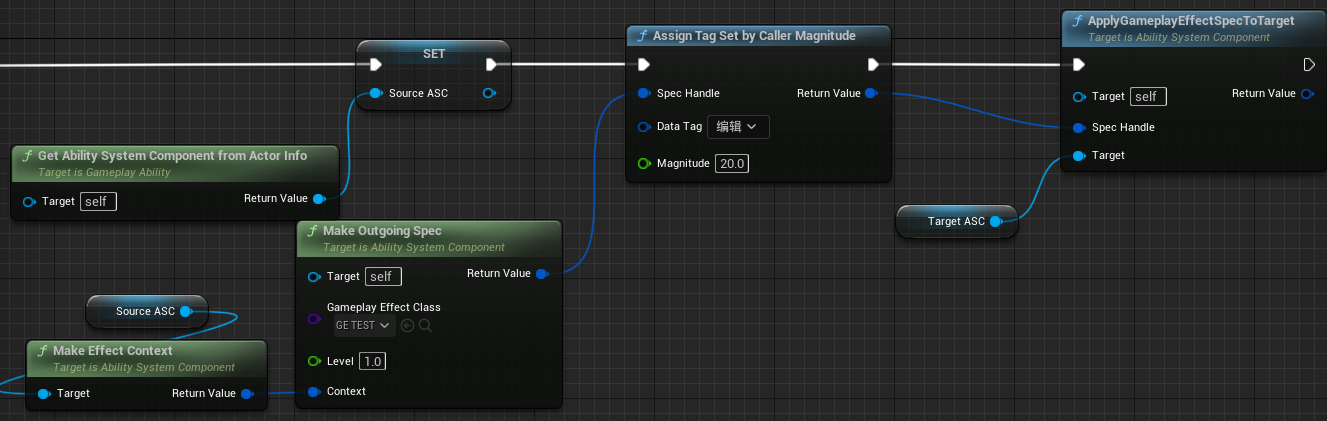The height and width of the screenshot is (421, 1327).
Task: Click Return Value pin of Get Ability System Component
Action: tap(318, 199)
